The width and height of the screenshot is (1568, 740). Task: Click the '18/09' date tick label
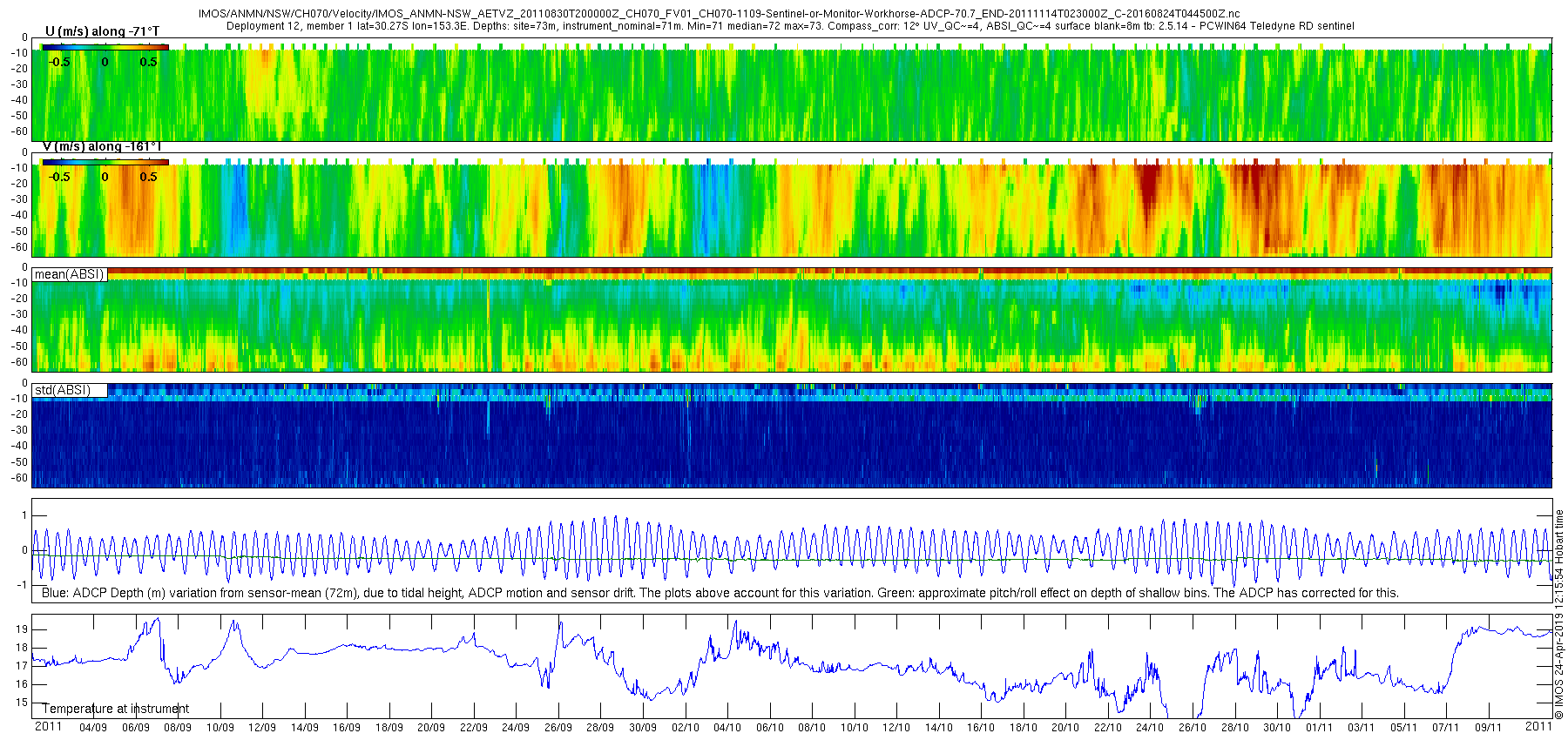point(389,727)
